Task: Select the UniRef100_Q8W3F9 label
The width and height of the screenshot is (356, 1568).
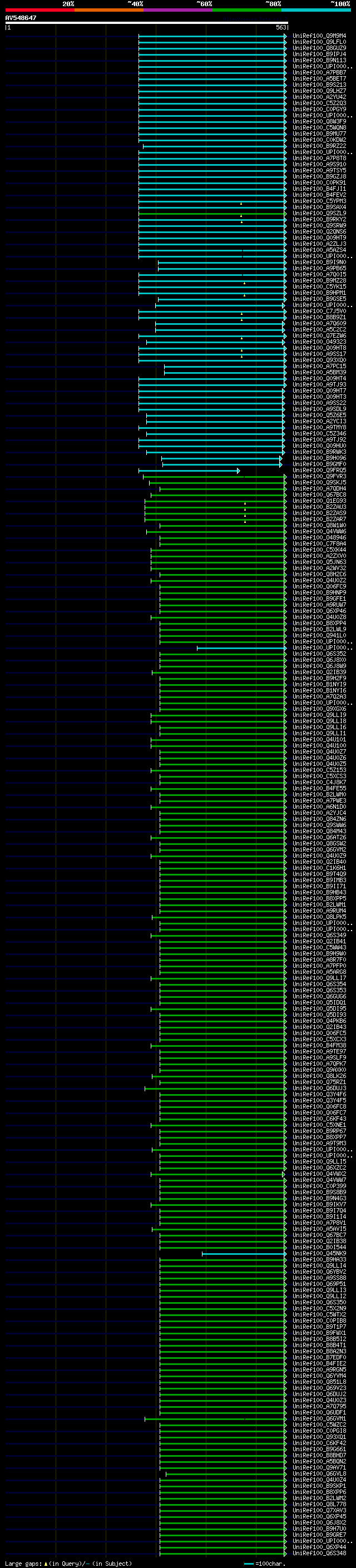Action: 319,122
